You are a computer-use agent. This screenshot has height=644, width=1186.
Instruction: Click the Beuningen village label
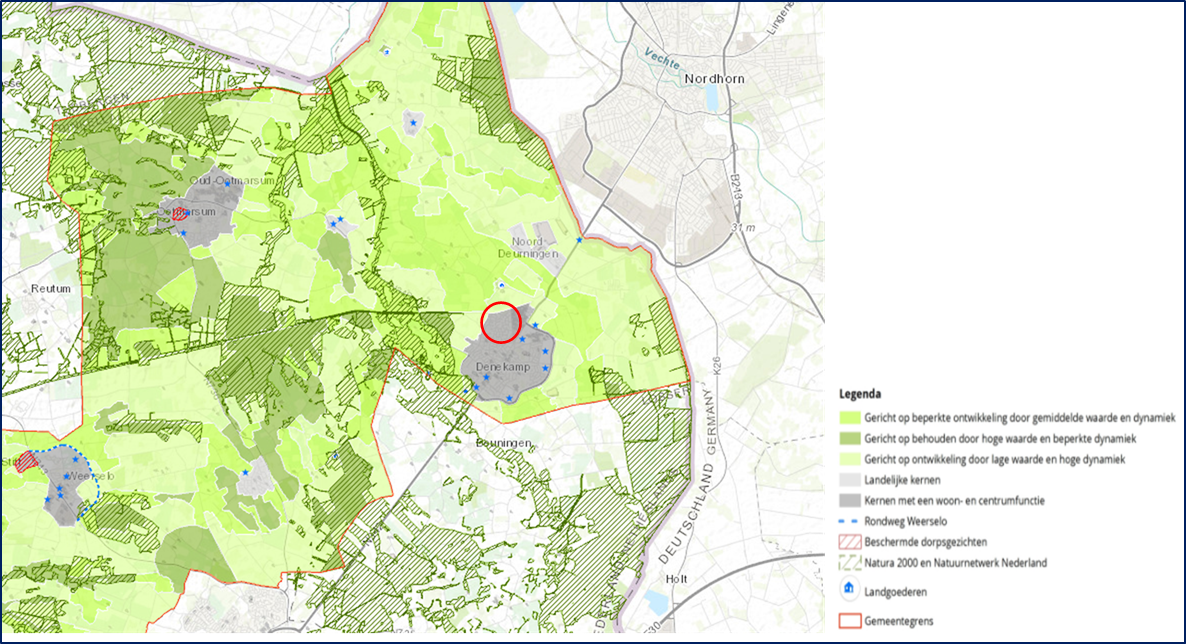[504, 443]
